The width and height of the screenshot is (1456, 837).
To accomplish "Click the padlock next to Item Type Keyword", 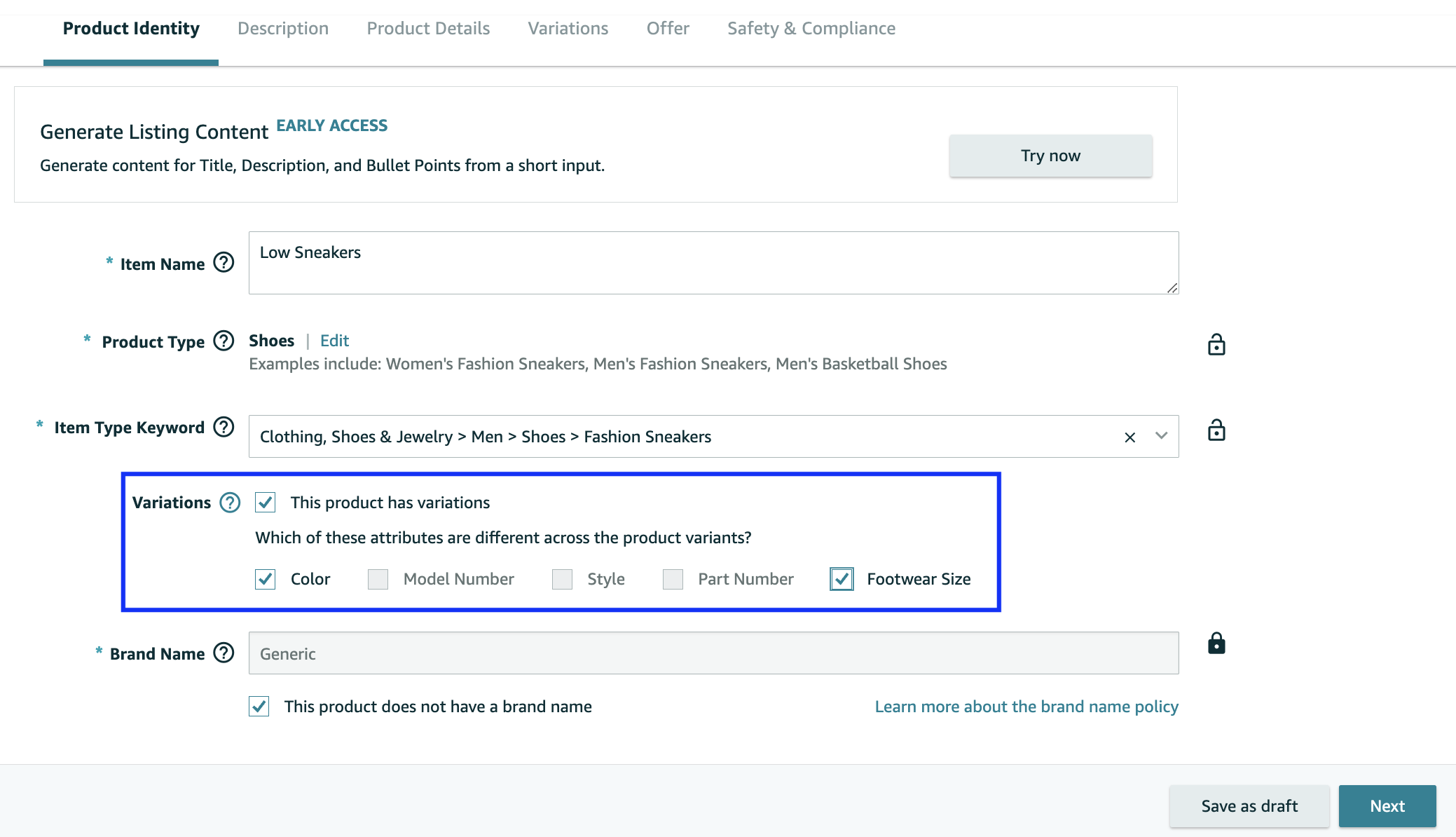I will [x=1216, y=430].
